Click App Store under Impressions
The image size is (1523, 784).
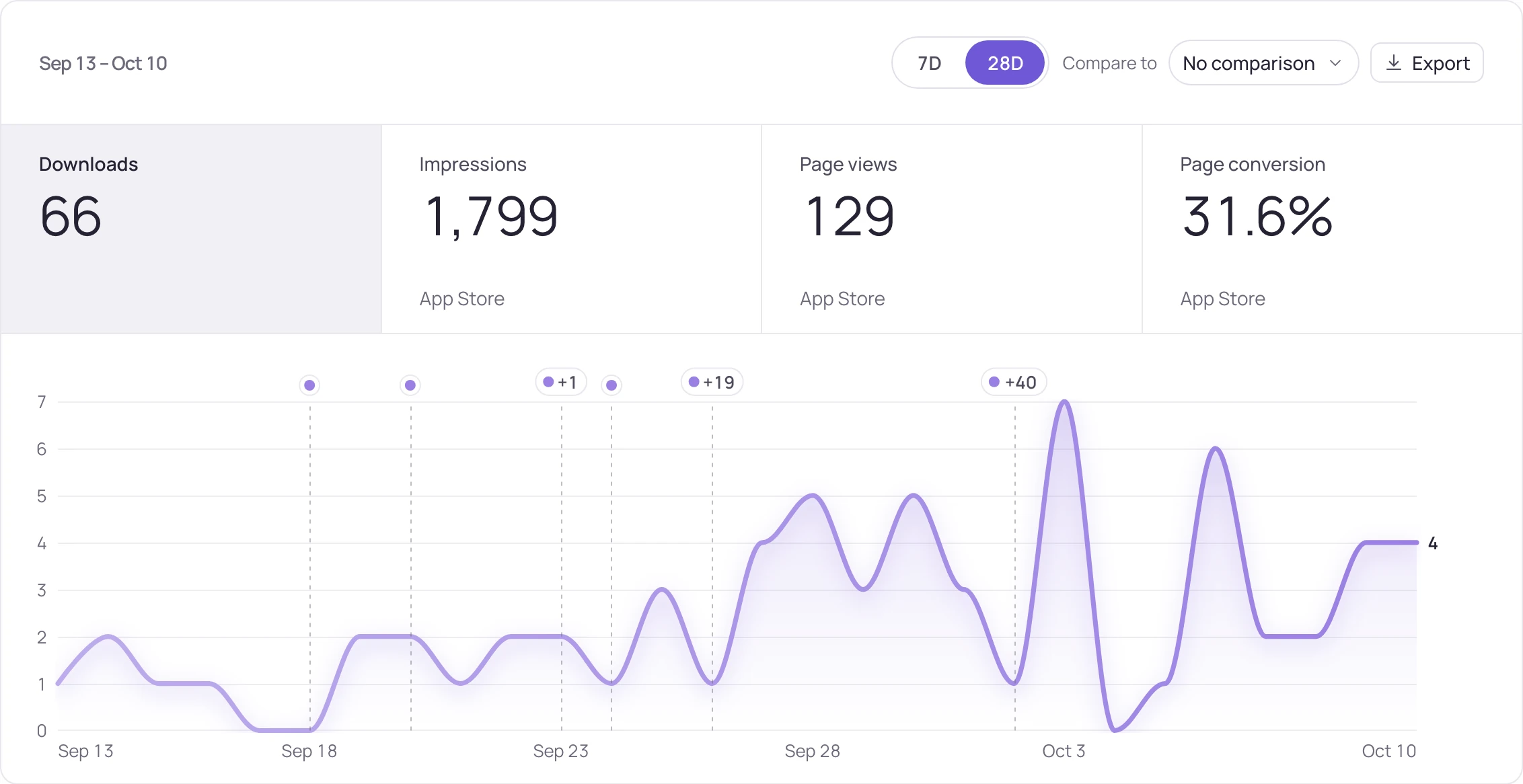[462, 299]
